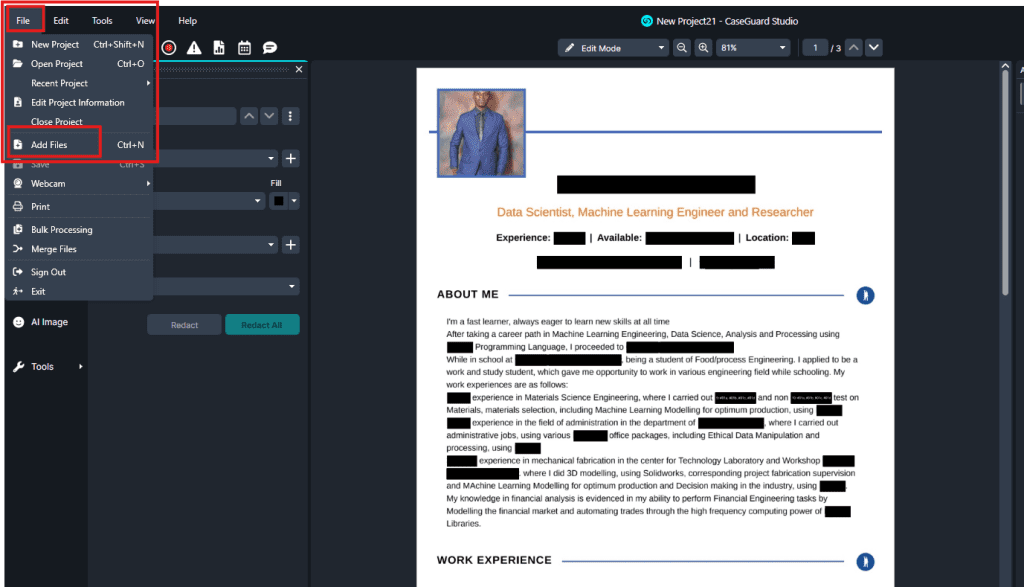Open the 81% zoom level dropdown
The width and height of the screenshot is (1024, 587).
(752, 48)
